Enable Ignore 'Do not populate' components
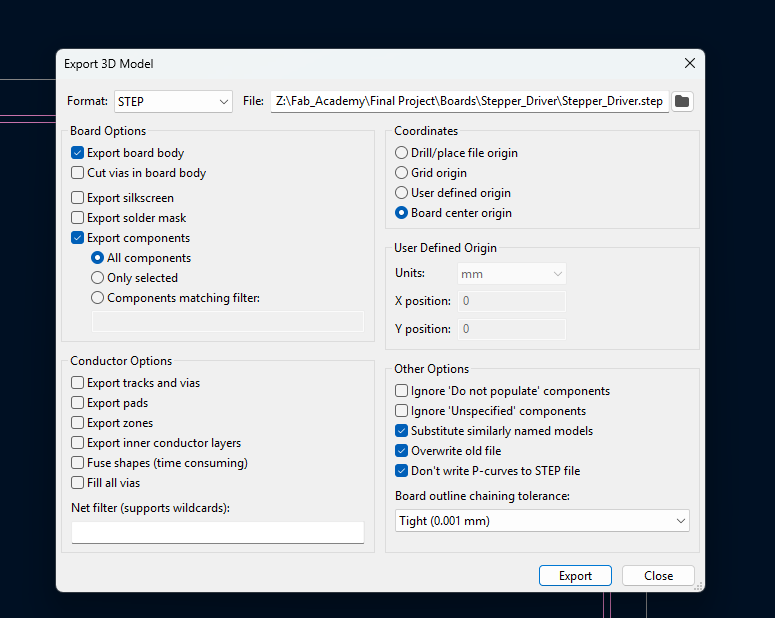 (401, 391)
